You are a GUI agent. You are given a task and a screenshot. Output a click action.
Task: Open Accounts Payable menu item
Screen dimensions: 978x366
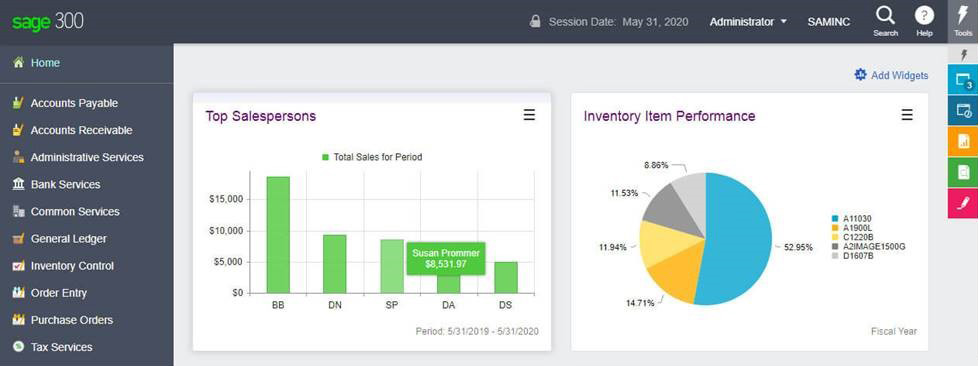pyautogui.click(x=74, y=103)
